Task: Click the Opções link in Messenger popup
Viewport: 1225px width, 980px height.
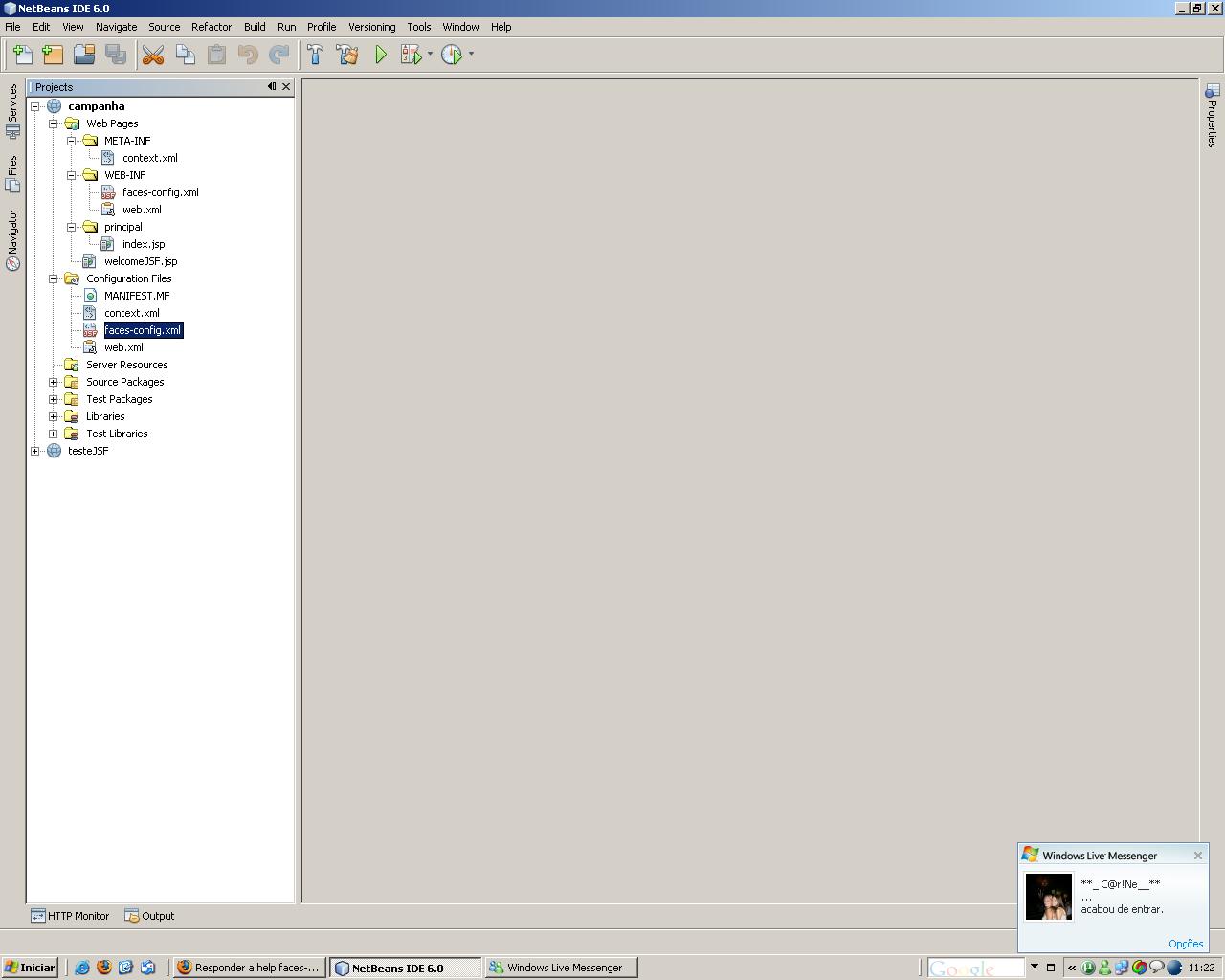Action: pyautogui.click(x=1186, y=944)
